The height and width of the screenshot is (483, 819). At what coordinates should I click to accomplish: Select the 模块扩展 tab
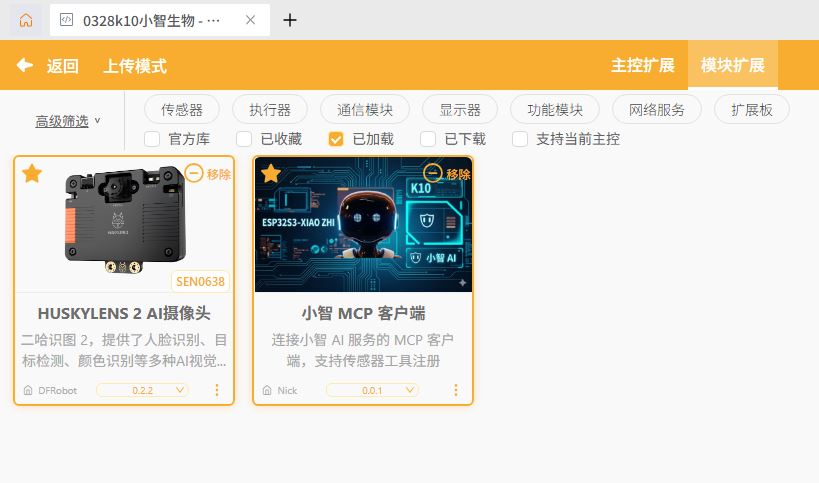(x=733, y=65)
